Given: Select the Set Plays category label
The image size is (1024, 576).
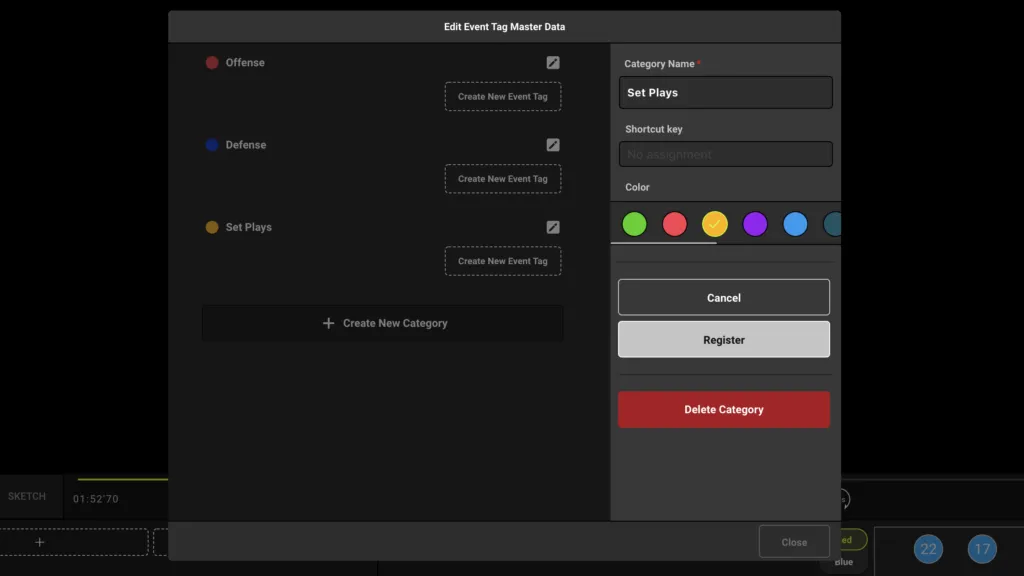Looking at the screenshot, I should point(248,227).
